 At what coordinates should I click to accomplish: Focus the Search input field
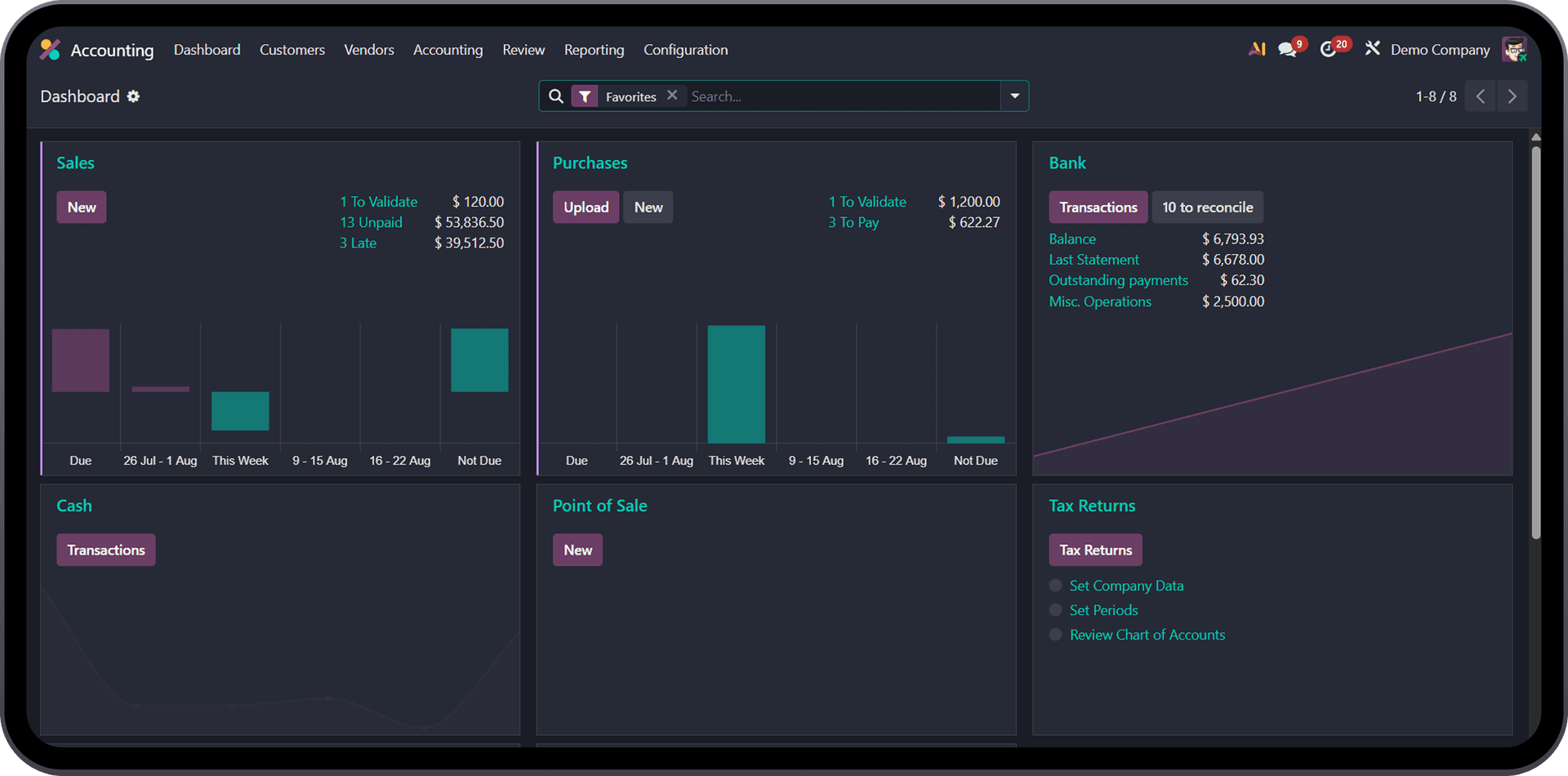point(843,96)
